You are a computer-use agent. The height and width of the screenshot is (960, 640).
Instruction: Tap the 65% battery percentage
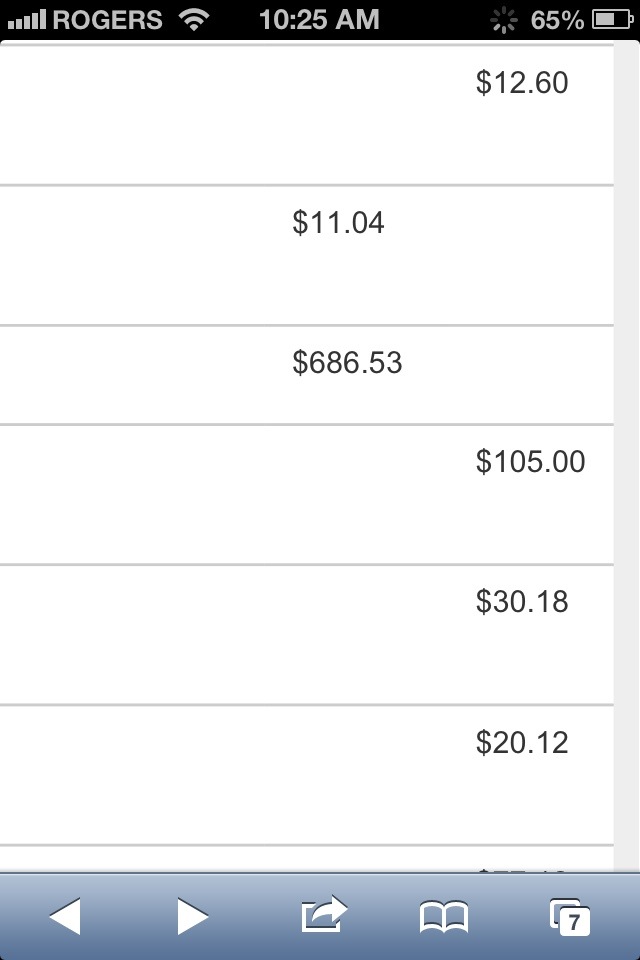(x=557, y=20)
